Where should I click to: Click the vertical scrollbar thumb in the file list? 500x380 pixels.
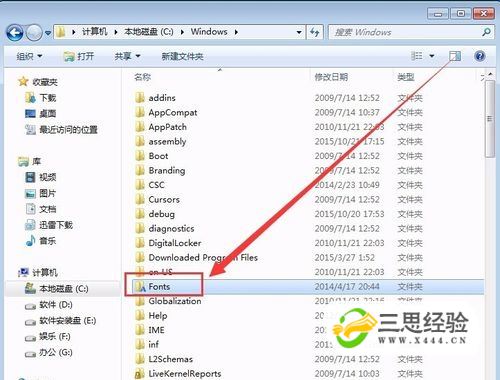click(x=490, y=119)
